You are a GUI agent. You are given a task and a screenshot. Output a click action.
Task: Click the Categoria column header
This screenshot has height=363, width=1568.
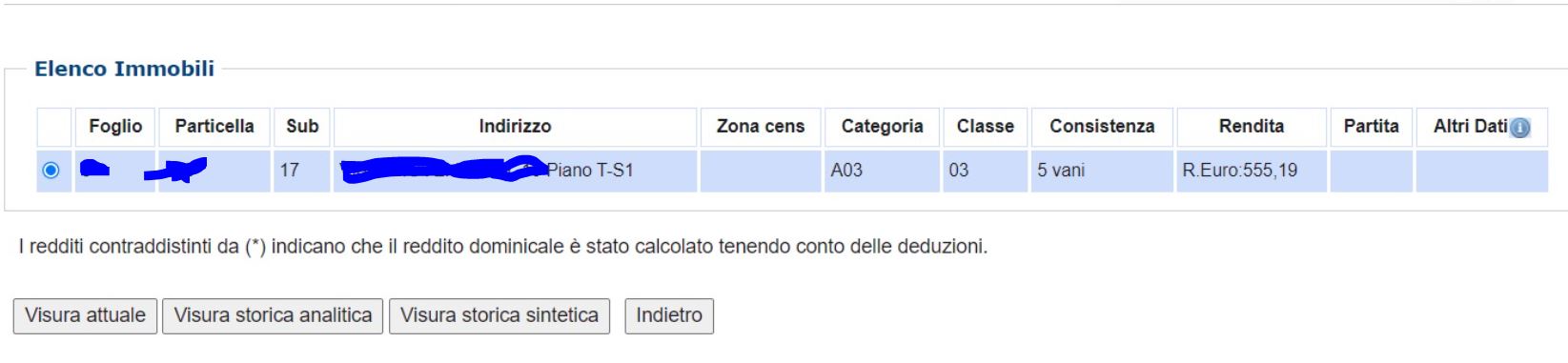pyautogui.click(x=882, y=127)
